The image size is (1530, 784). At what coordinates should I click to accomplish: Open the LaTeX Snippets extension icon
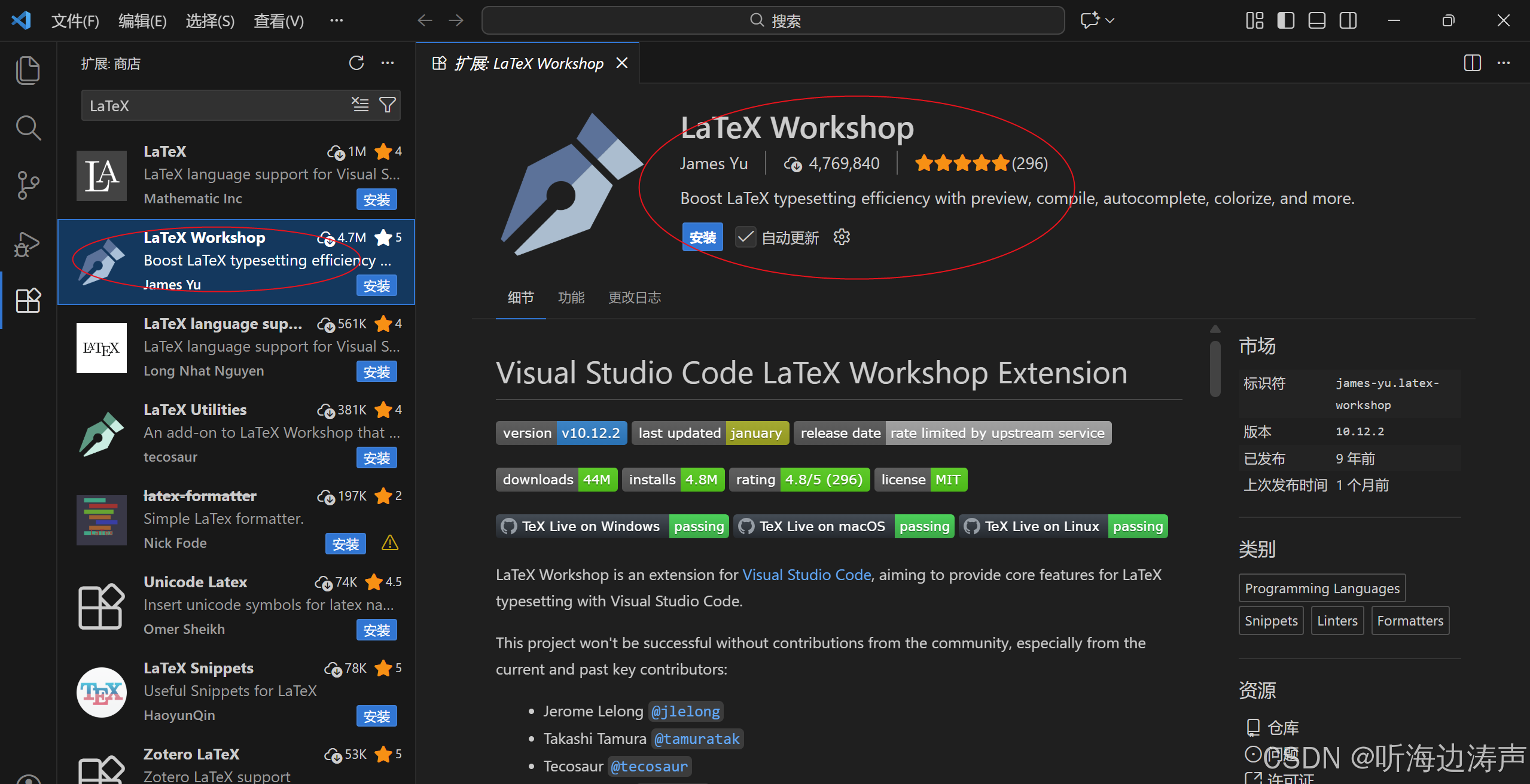click(x=102, y=693)
